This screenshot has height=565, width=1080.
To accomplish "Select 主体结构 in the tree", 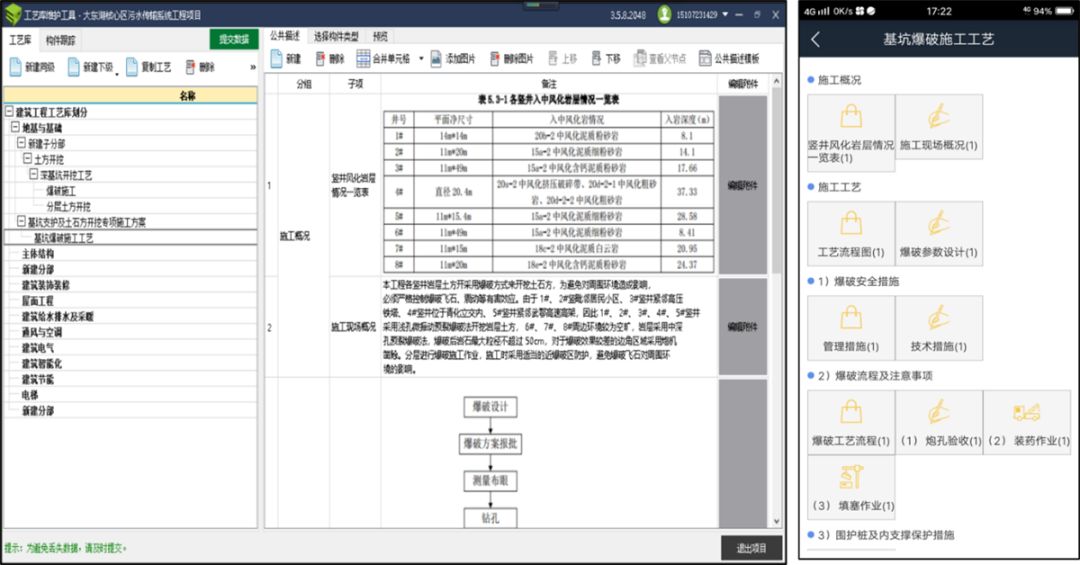I will [x=37, y=254].
